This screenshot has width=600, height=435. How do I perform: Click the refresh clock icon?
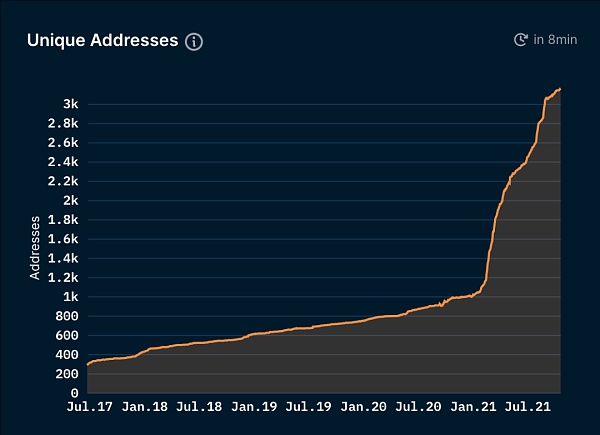pyautogui.click(x=520, y=40)
